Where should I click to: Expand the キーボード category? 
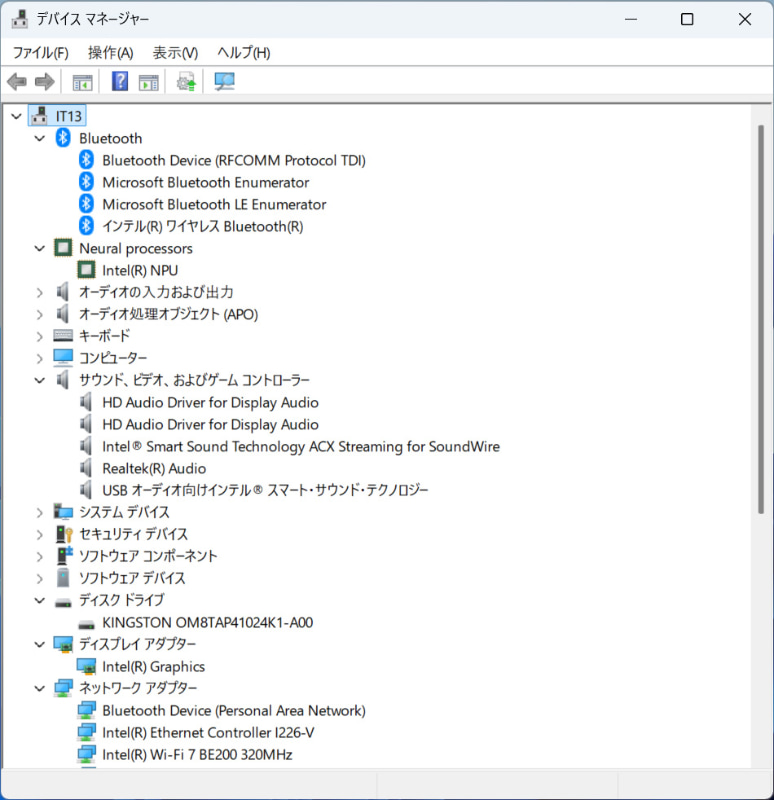coord(40,336)
